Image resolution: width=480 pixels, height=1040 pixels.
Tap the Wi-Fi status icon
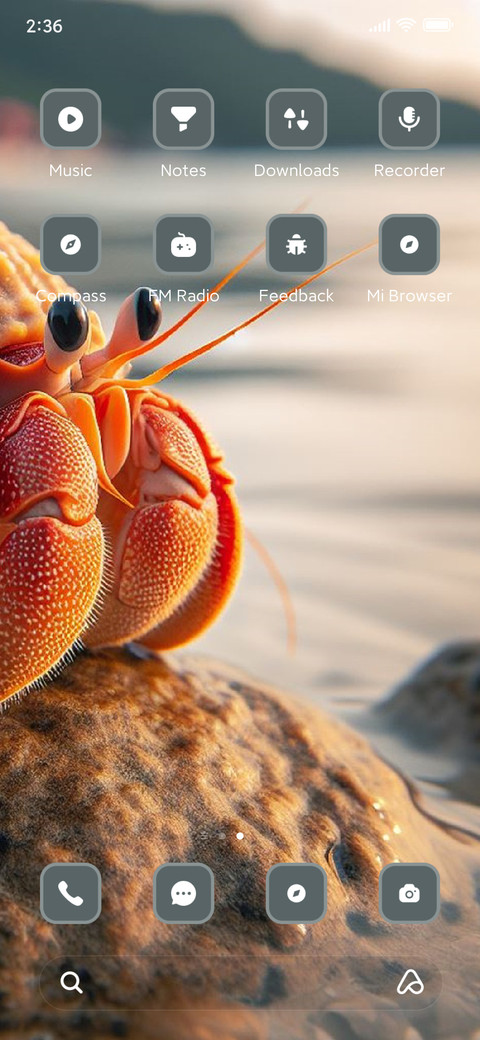(x=405, y=25)
